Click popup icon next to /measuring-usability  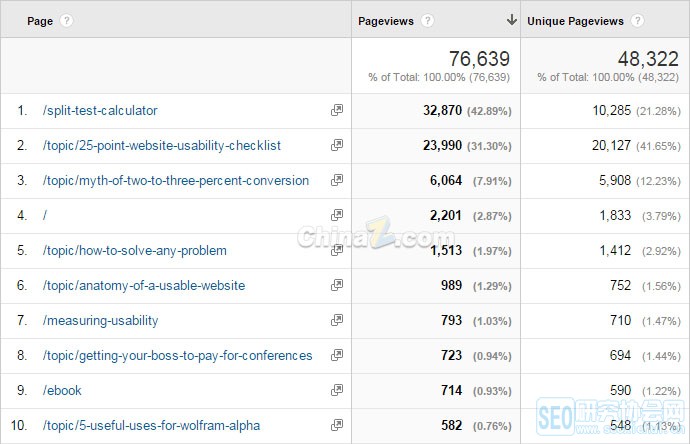click(337, 321)
